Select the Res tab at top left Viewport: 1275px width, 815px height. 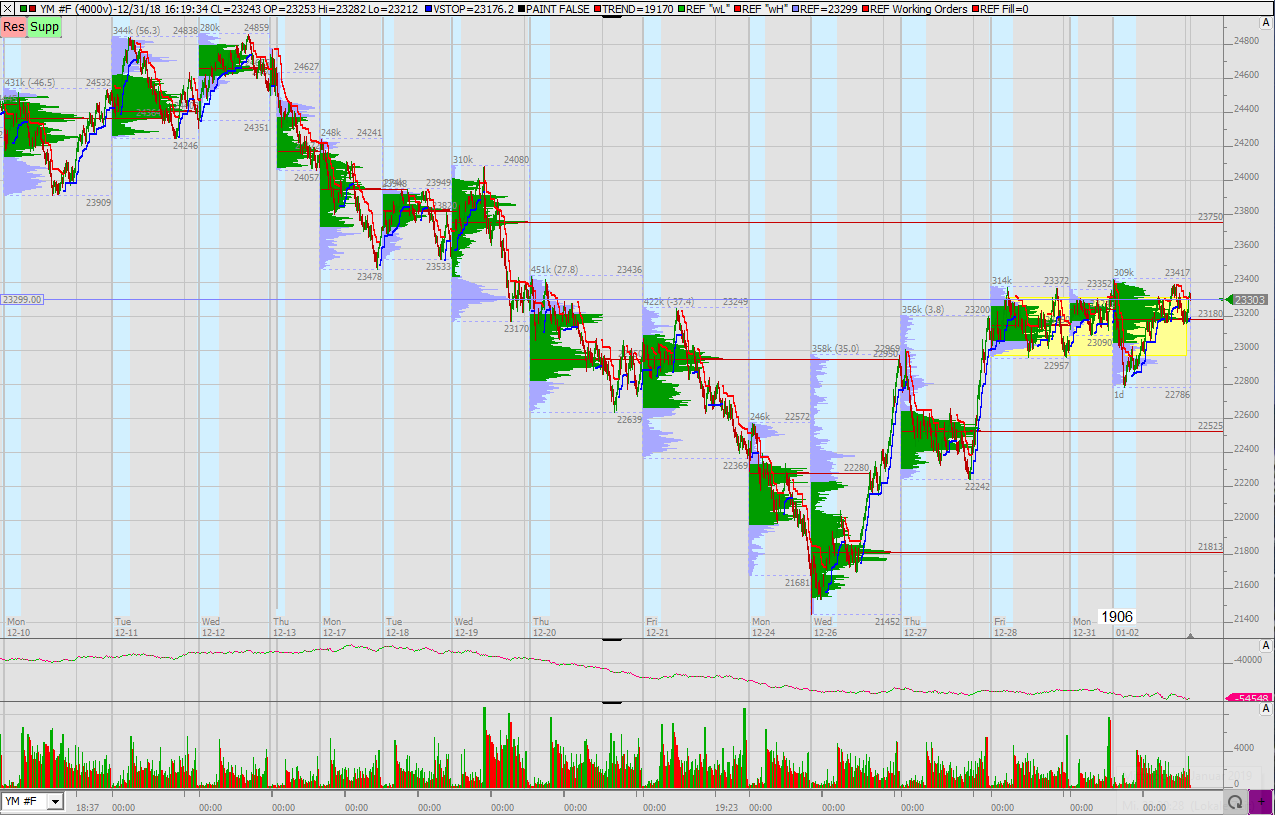point(13,27)
